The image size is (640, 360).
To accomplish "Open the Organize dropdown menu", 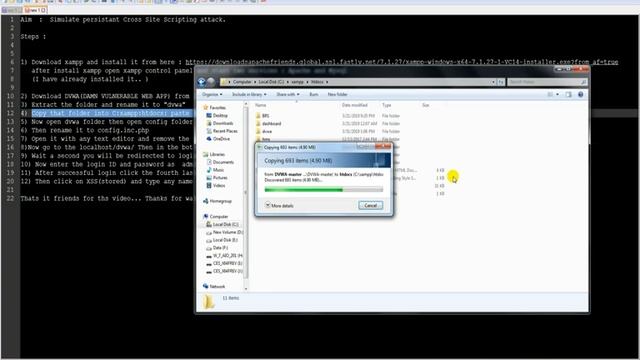I will [x=212, y=94].
